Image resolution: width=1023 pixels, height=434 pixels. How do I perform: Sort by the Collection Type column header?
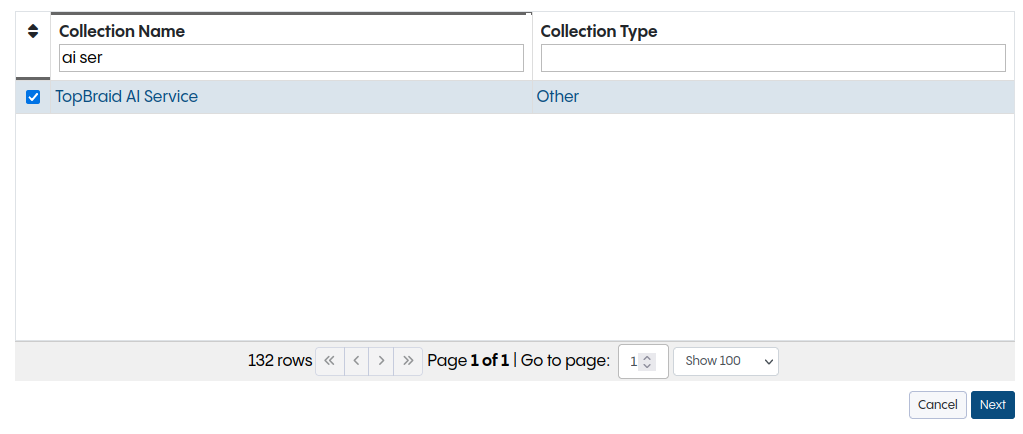599,31
